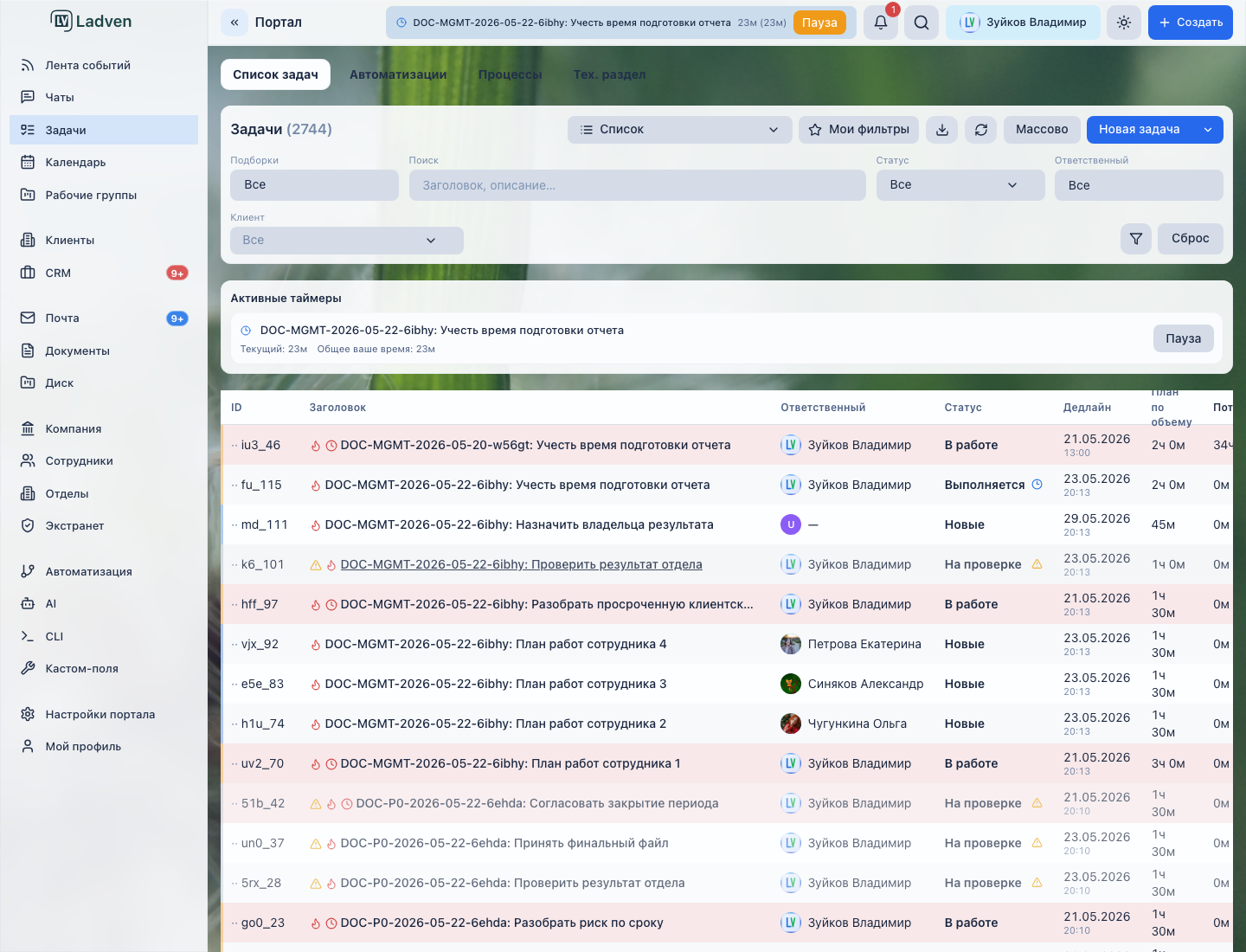Click timer clock icon in fu_115 status
The image size is (1246, 952).
[1037, 485]
